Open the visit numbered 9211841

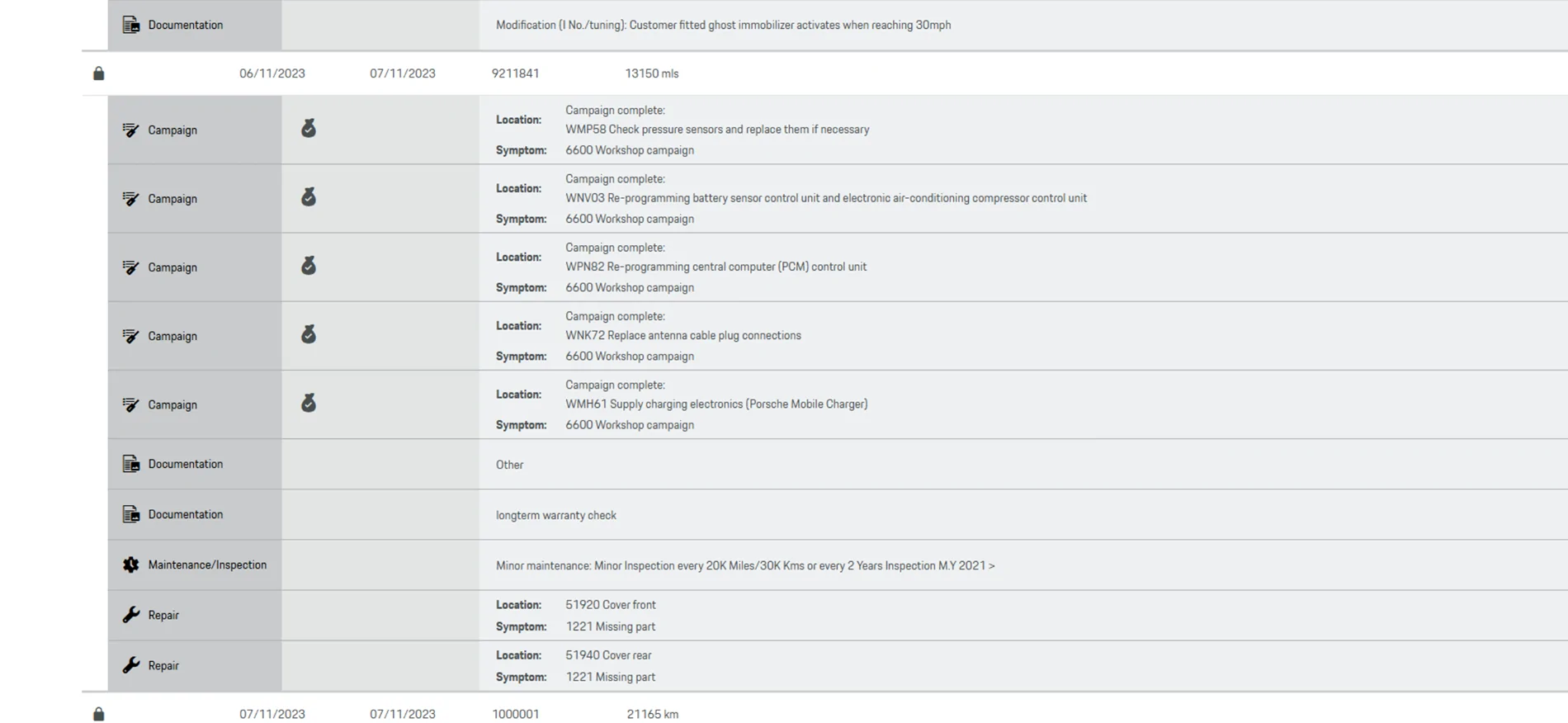point(516,73)
